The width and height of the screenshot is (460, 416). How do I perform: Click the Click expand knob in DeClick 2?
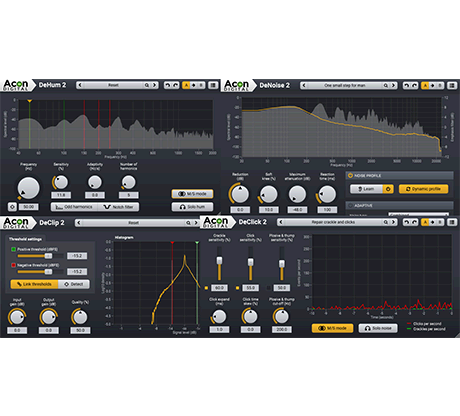click(x=219, y=316)
